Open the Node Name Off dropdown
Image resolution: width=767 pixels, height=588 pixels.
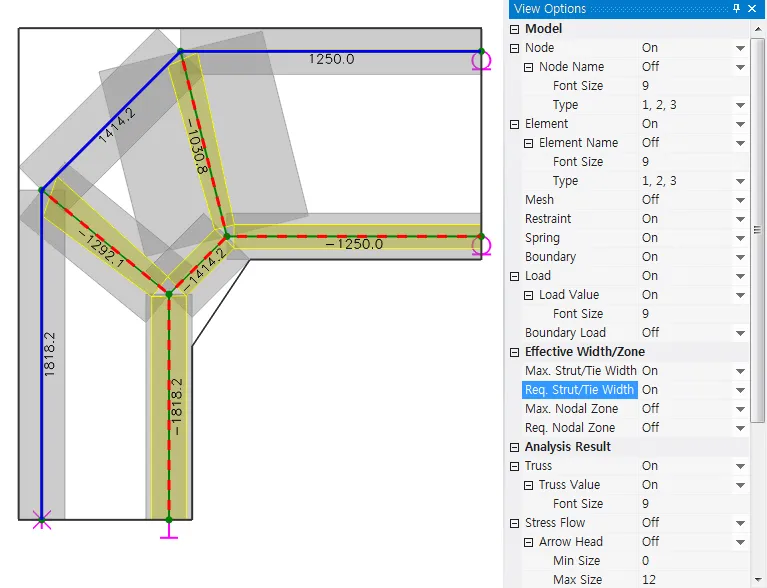pos(740,68)
